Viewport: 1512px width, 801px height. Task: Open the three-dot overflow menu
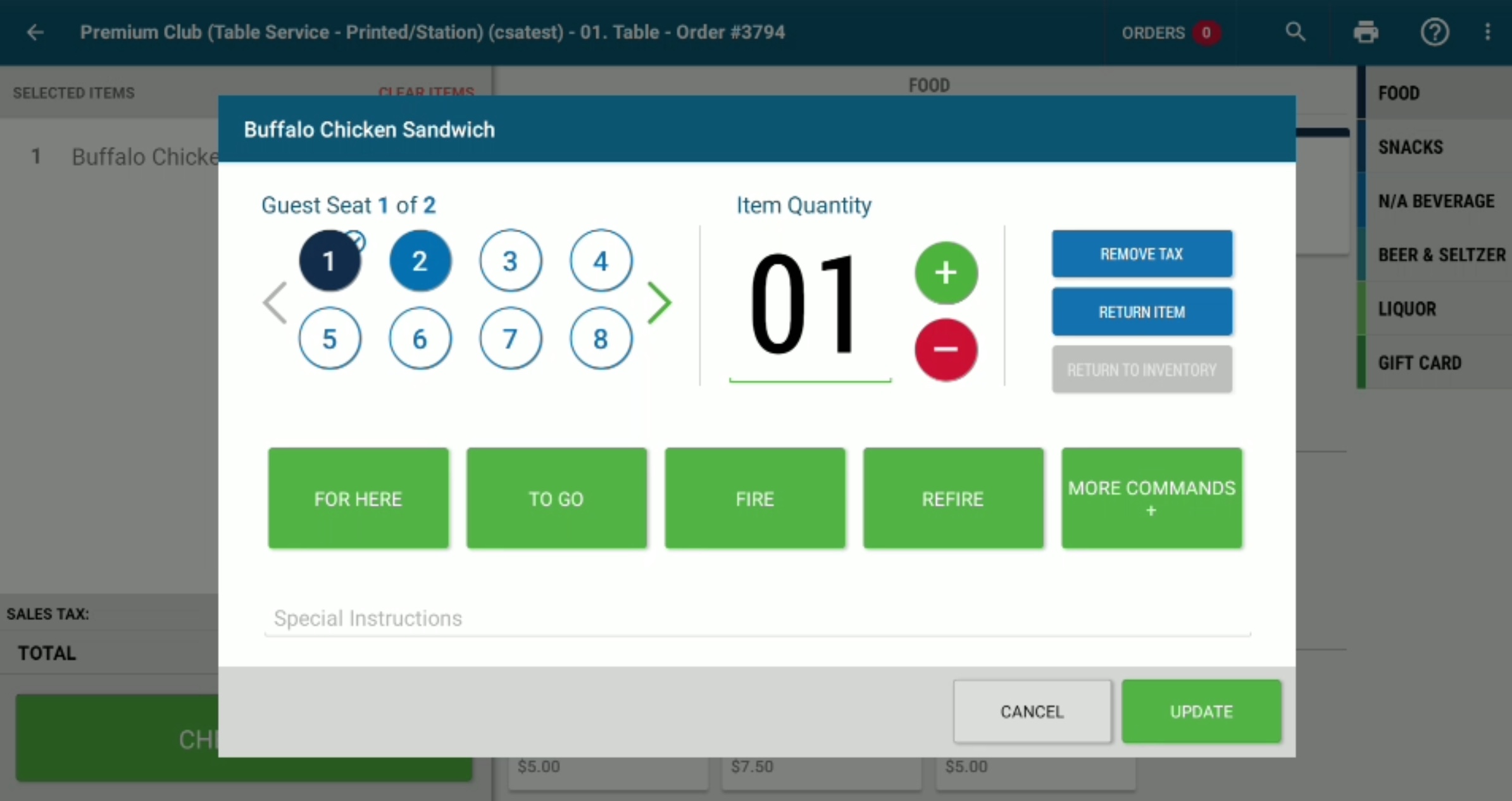[x=1487, y=32]
